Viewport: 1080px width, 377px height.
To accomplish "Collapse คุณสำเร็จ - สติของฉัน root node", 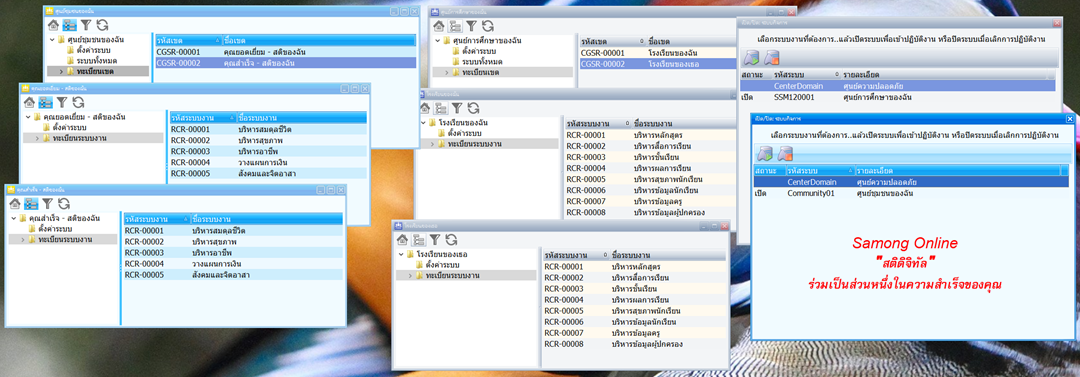I will point(14,218).
